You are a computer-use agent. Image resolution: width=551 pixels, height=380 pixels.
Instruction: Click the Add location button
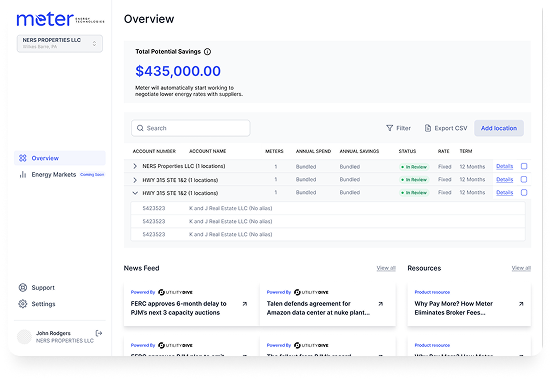(499, 128)
